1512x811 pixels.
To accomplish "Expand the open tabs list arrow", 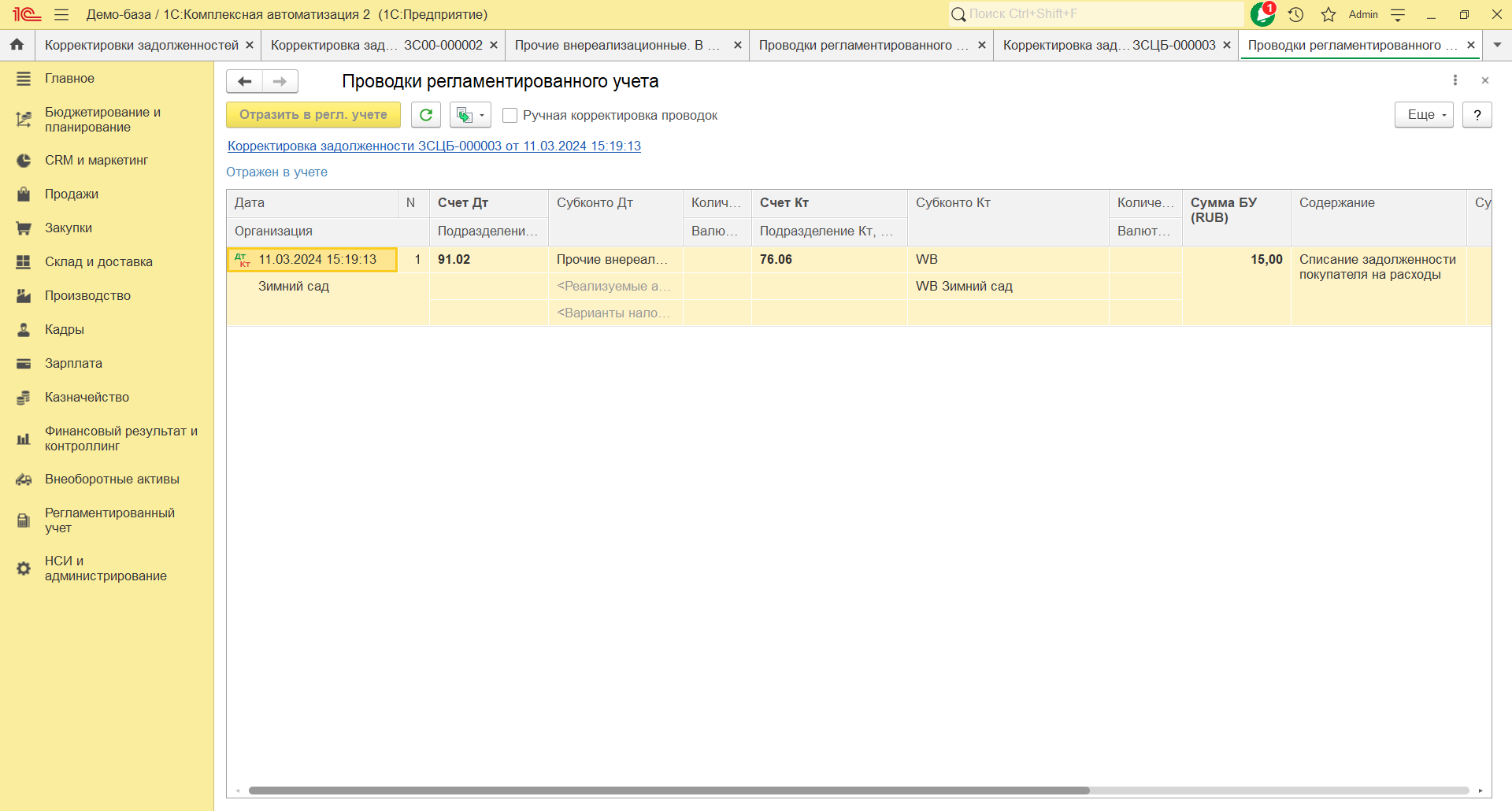I will pos(1497,45).
